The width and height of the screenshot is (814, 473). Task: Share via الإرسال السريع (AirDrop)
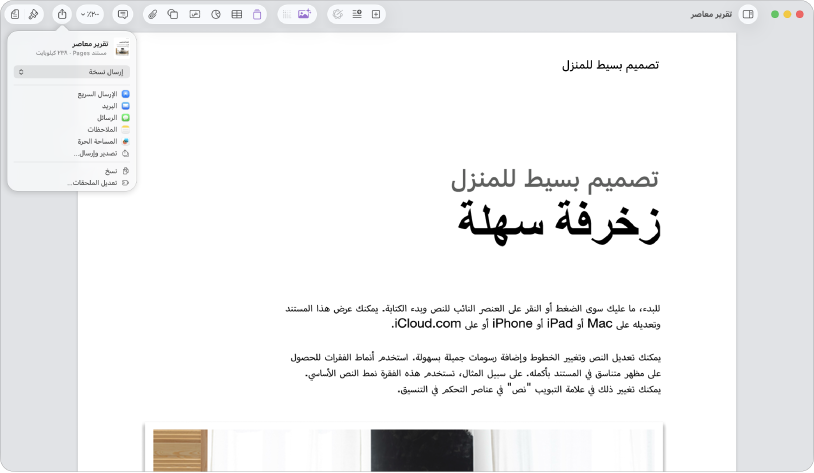coord(103,94)
